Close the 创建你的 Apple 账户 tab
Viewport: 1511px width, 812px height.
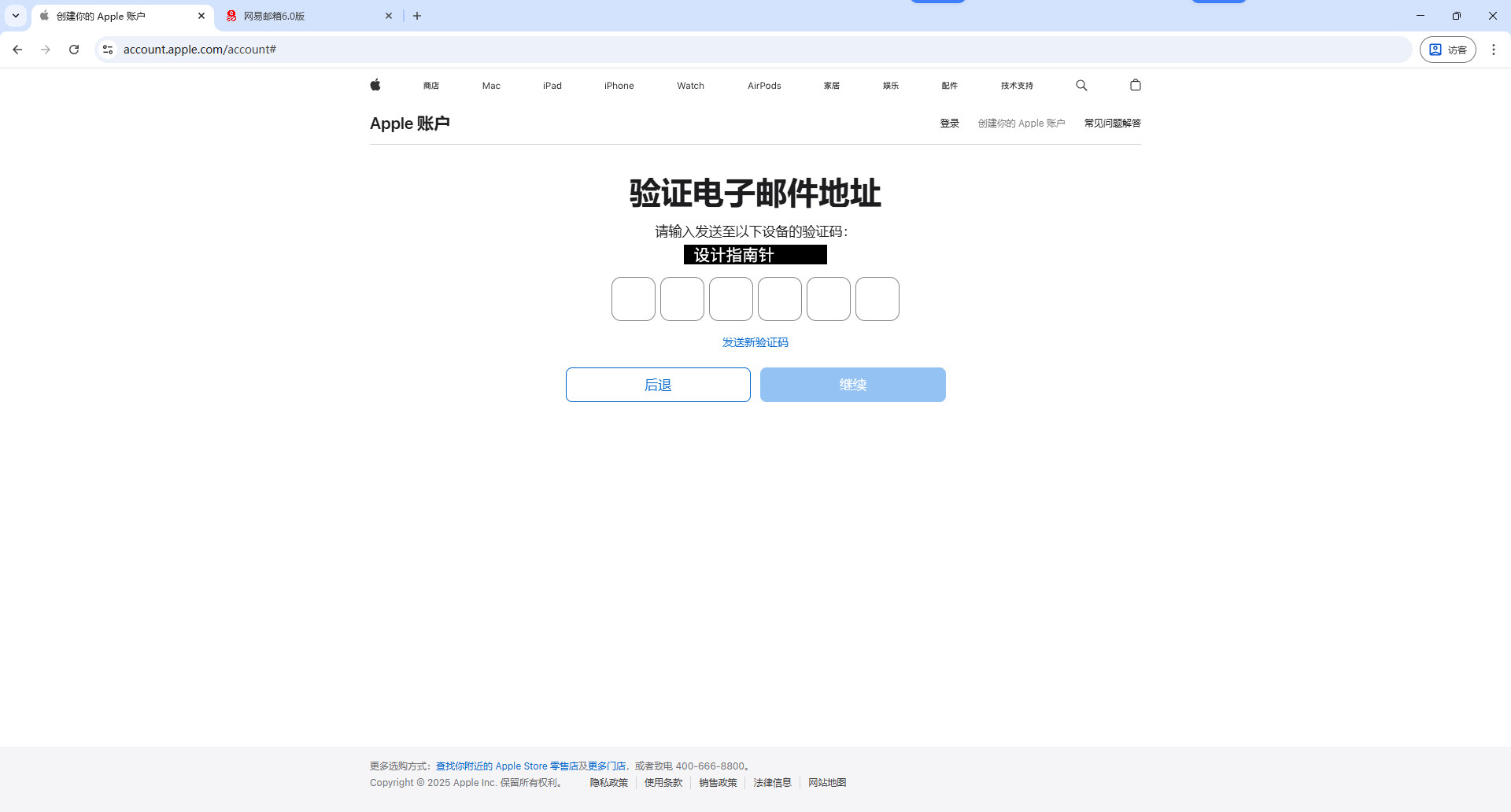(201, 16)
